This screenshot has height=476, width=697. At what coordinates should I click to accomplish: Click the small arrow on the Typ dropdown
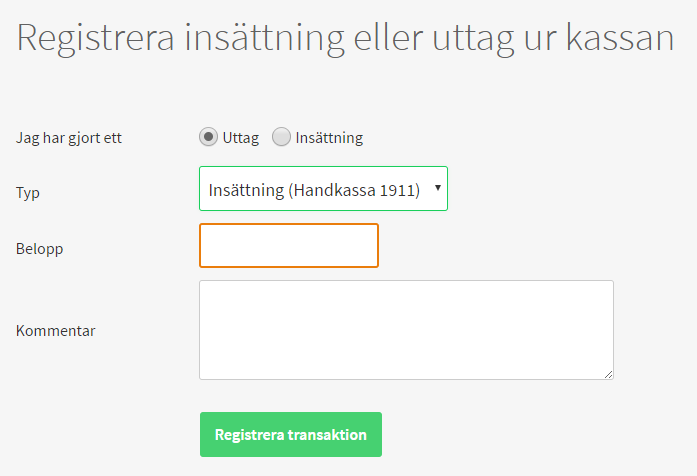coord(438,188)
